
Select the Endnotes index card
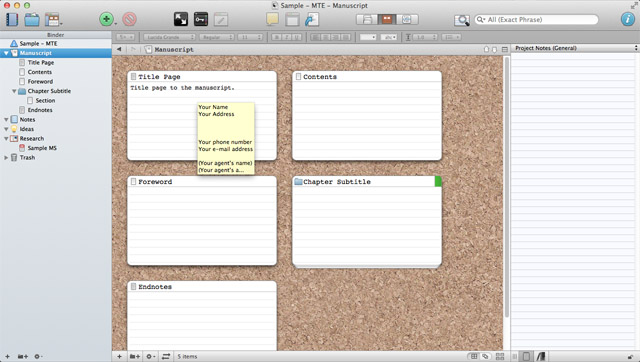(x=202, y=315)
